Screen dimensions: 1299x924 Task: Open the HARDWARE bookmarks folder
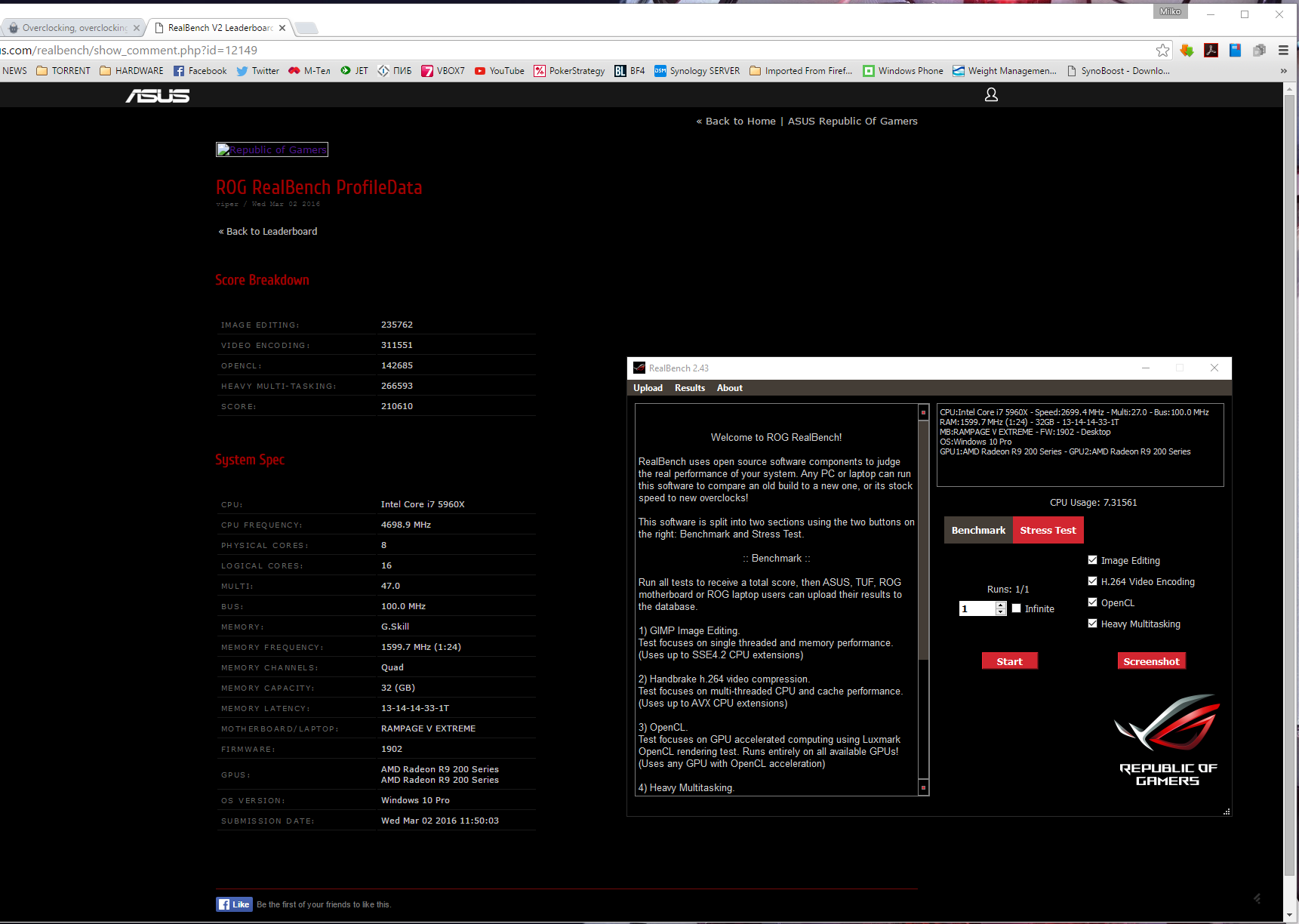point(131,71)
